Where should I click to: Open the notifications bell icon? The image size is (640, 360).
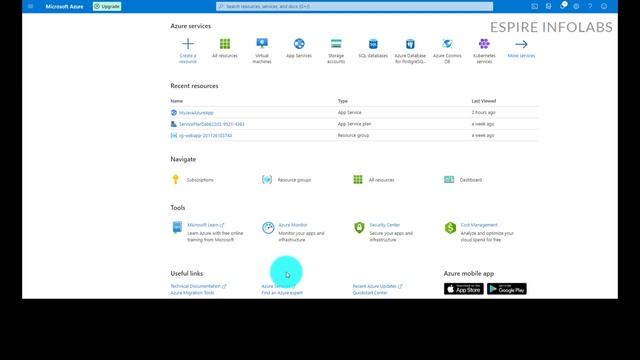563,6
